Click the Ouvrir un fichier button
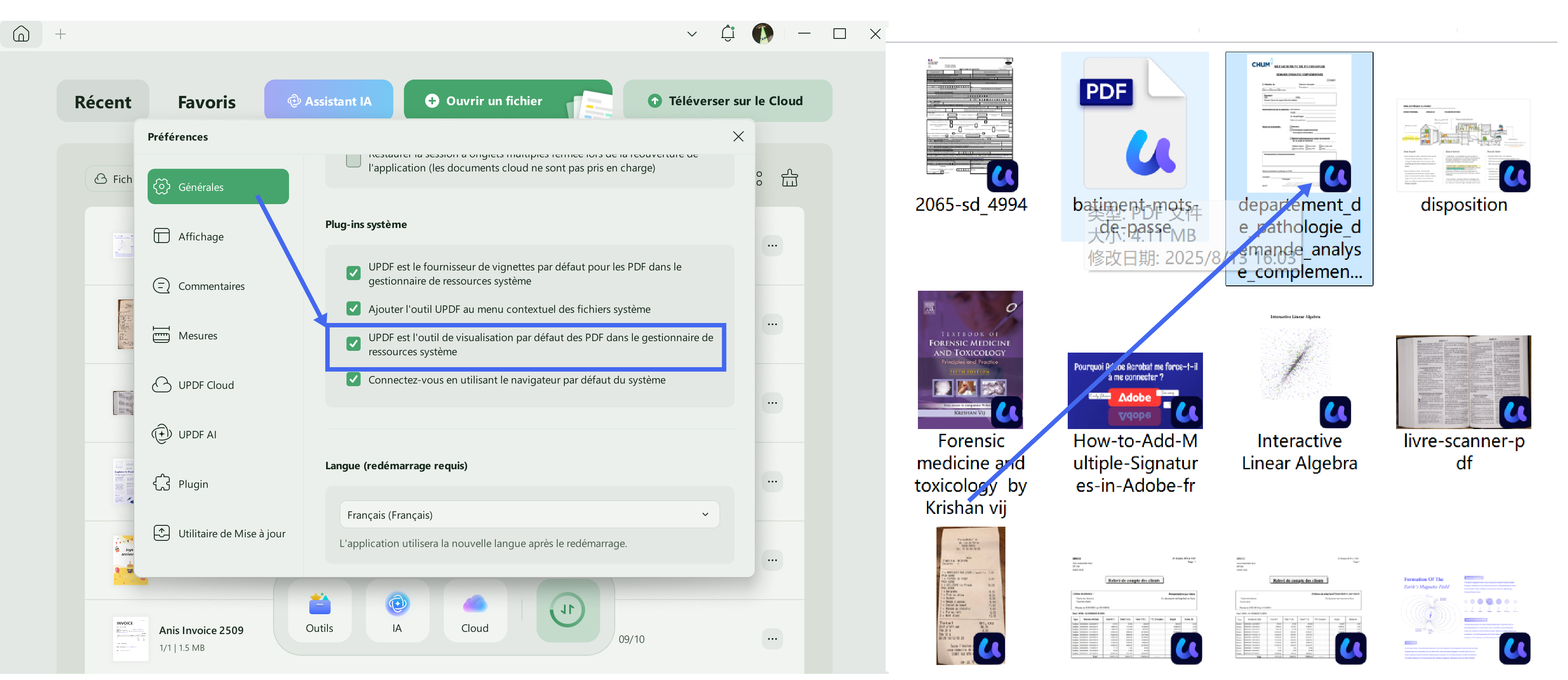The width and height of the screenshot is (1568, 680). (494, 101)
